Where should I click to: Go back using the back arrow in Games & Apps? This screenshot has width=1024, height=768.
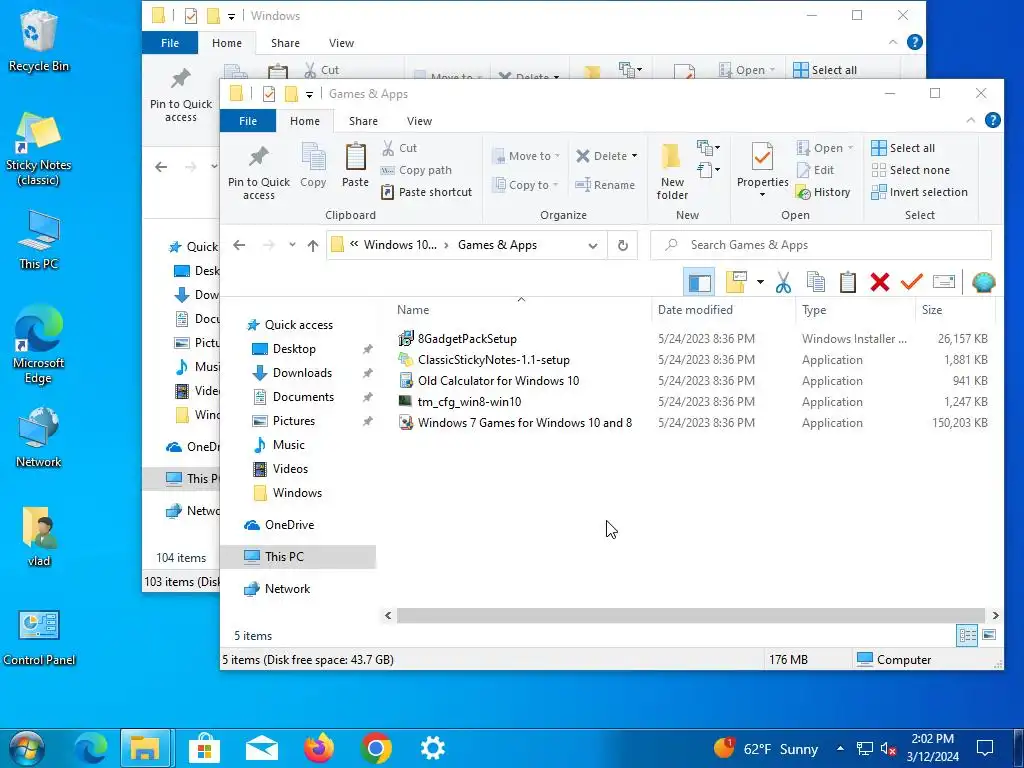pos(239,245)
